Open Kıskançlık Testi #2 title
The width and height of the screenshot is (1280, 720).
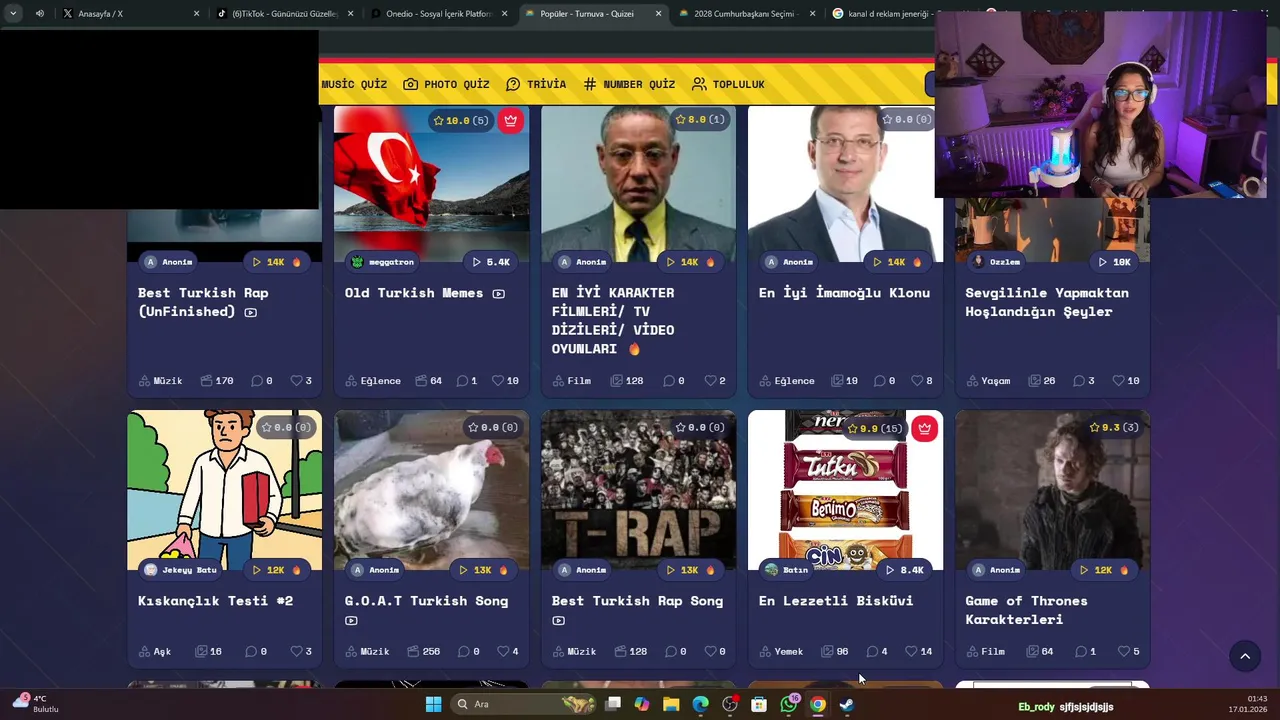pos(215,601)
